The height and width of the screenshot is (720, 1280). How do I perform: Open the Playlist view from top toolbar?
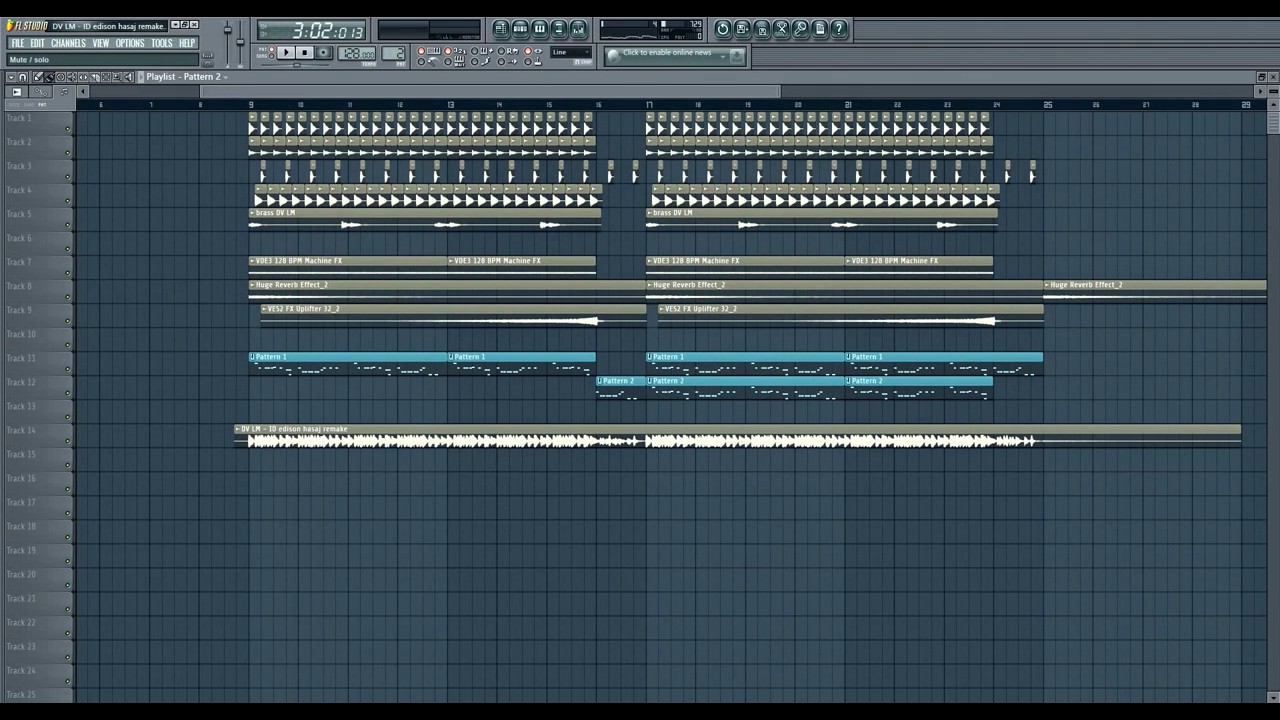point(501,29)
